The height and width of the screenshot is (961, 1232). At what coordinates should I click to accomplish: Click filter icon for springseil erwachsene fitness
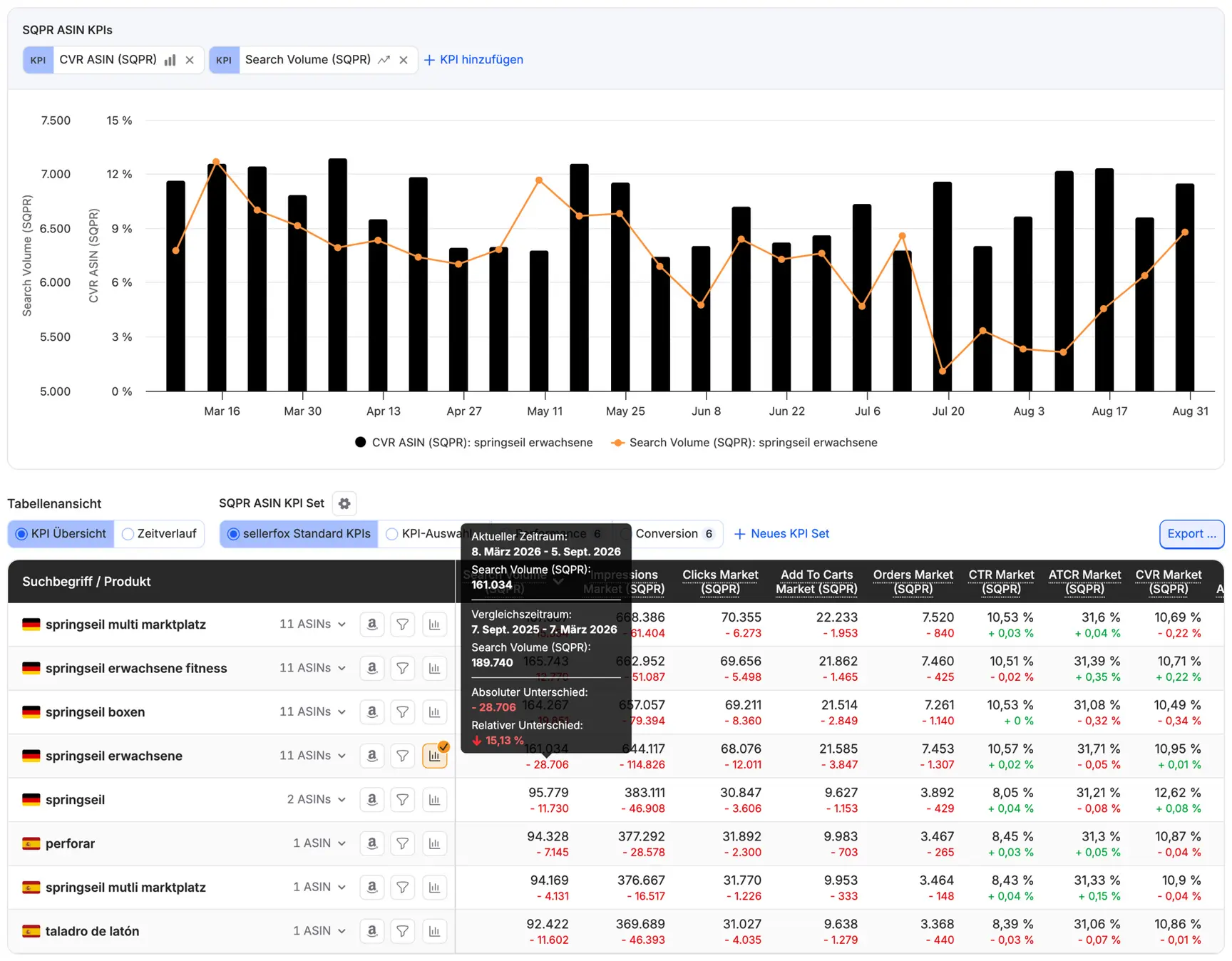(403, 668)
